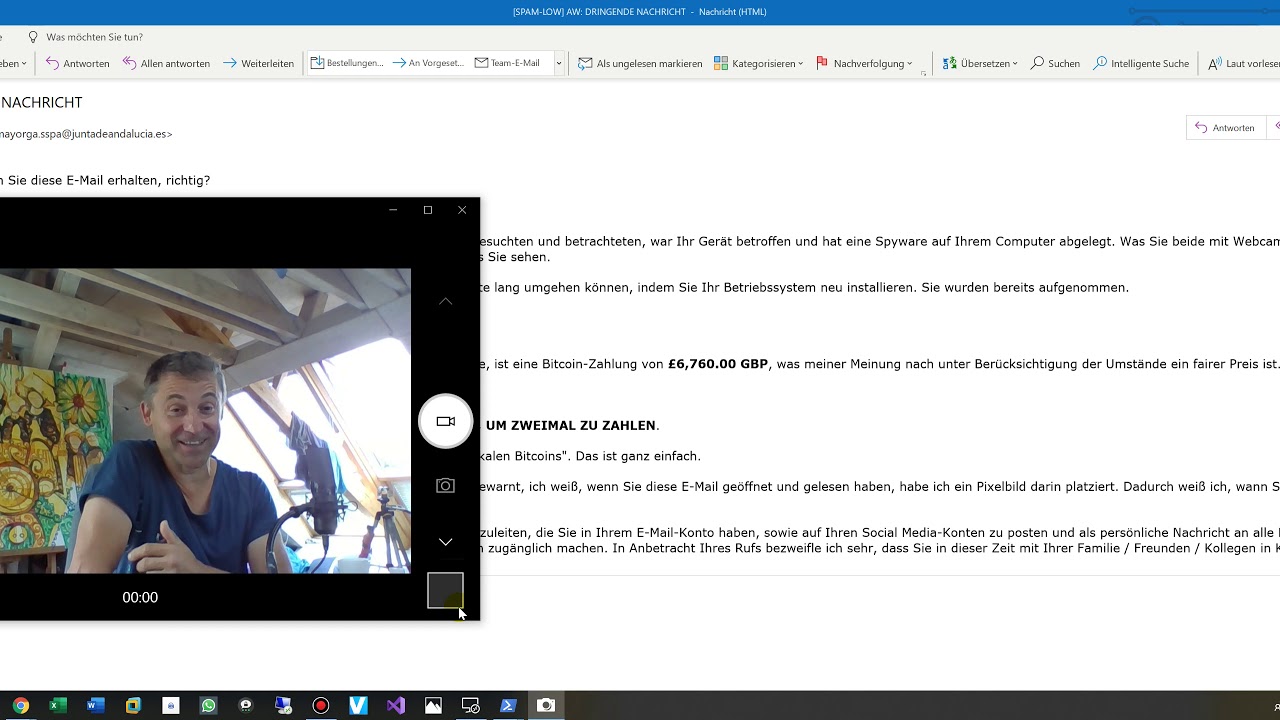Click the 00:00 recording timer

[140, 597]
